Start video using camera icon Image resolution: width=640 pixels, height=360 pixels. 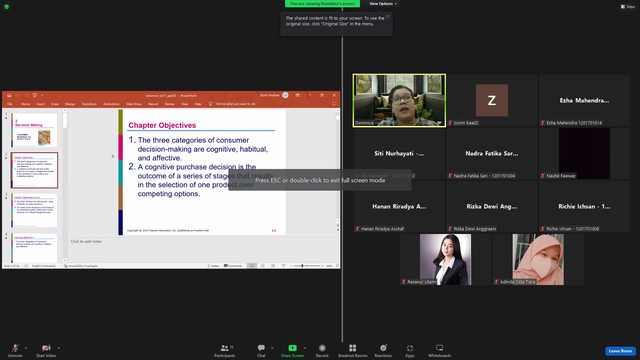46,350
